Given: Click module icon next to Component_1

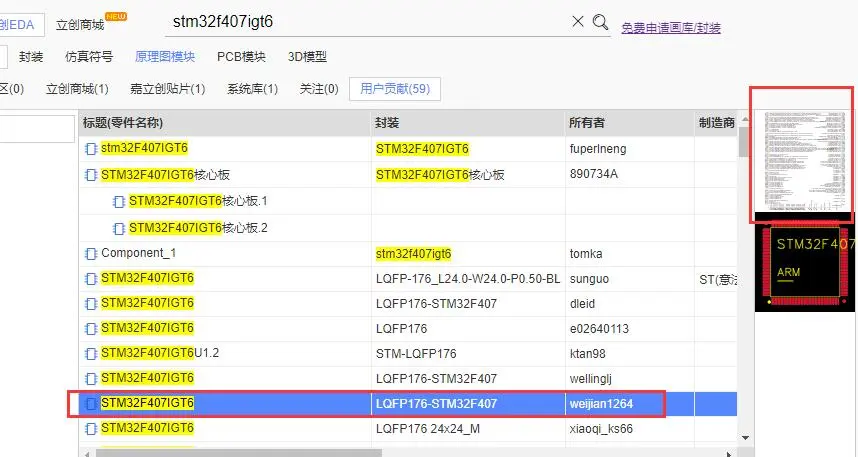Looking at the screenshot, I should click(91, 254).
